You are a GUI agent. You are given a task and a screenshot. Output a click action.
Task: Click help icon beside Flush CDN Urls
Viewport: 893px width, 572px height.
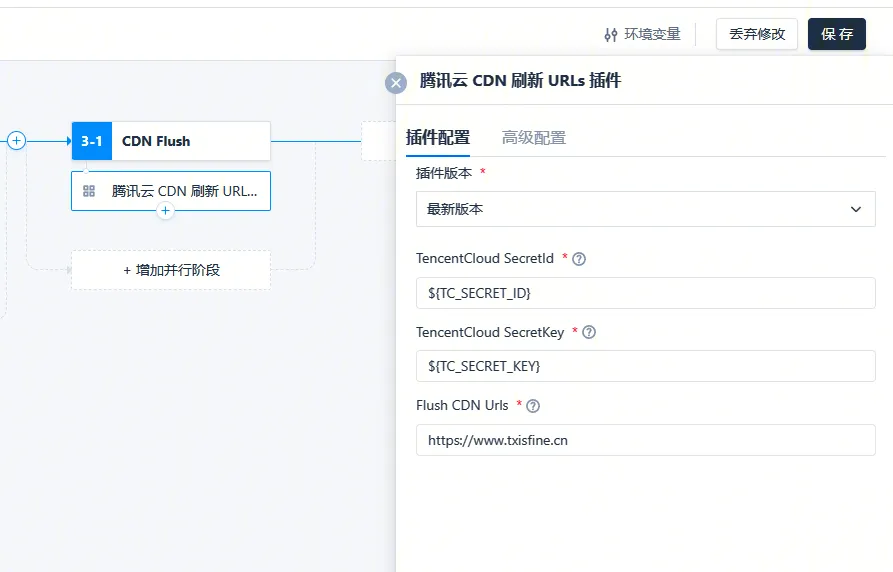(533, 406)
